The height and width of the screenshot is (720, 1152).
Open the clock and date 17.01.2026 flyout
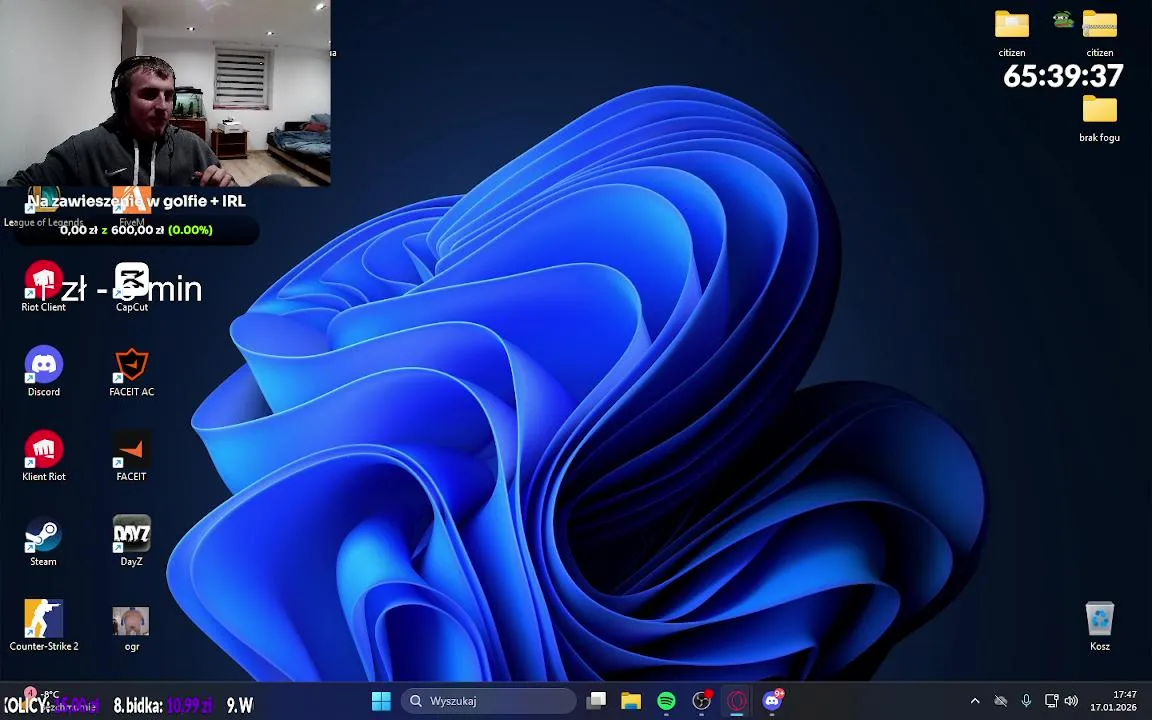(x=1113, y=701)
